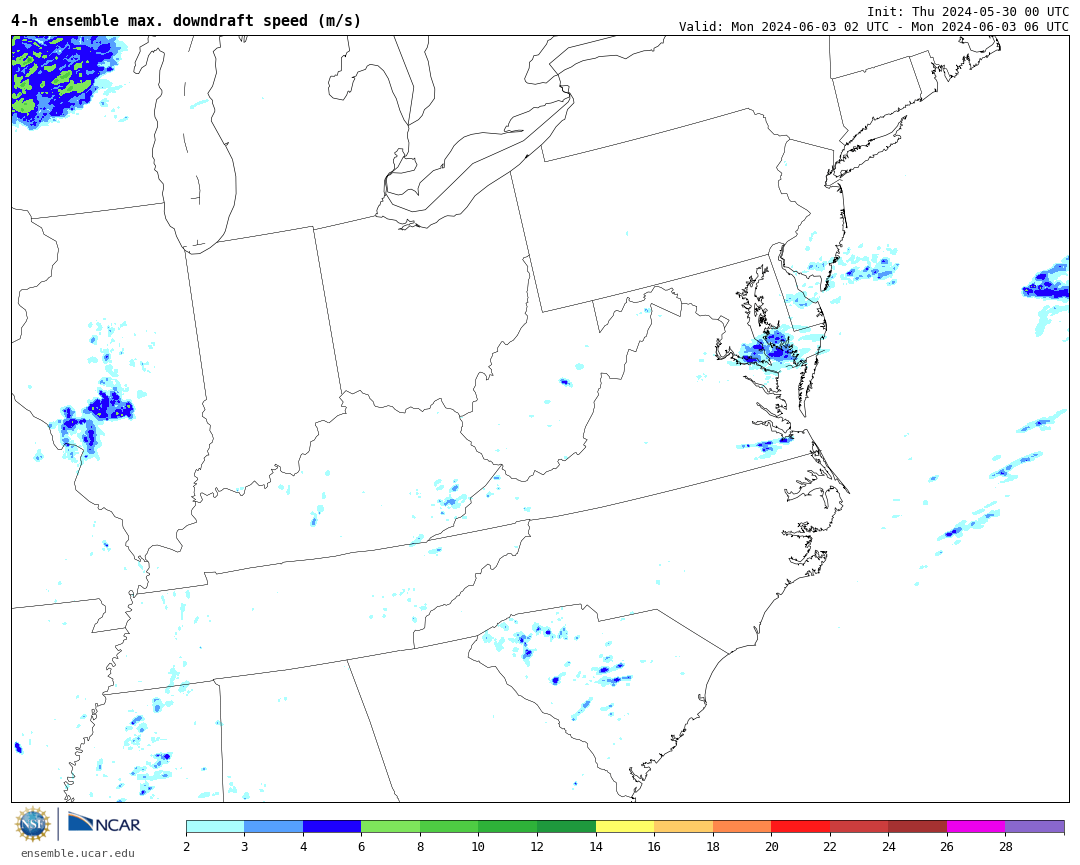
Task: Click the NCAR logo
Action: pyautogui.click(x=104, y=823)
